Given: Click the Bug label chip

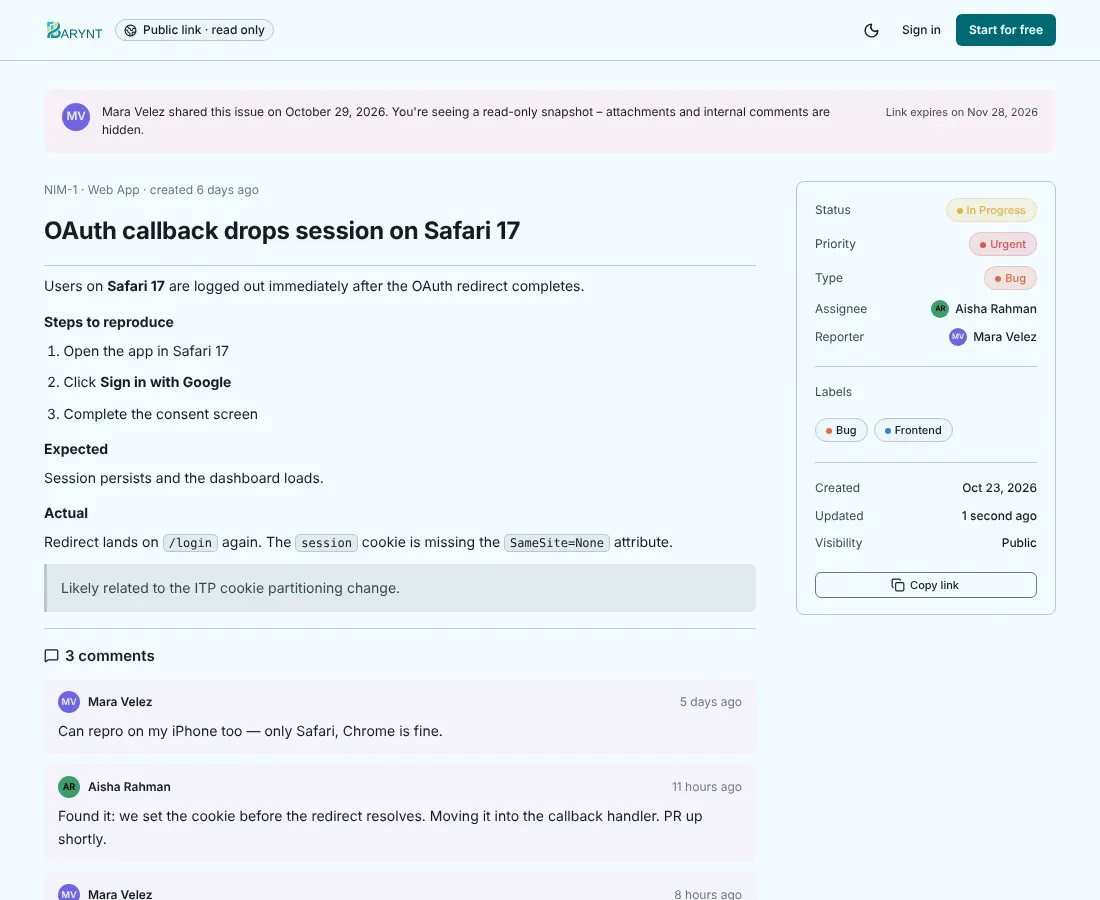Looking at the screenshot, I should [841, 430].
